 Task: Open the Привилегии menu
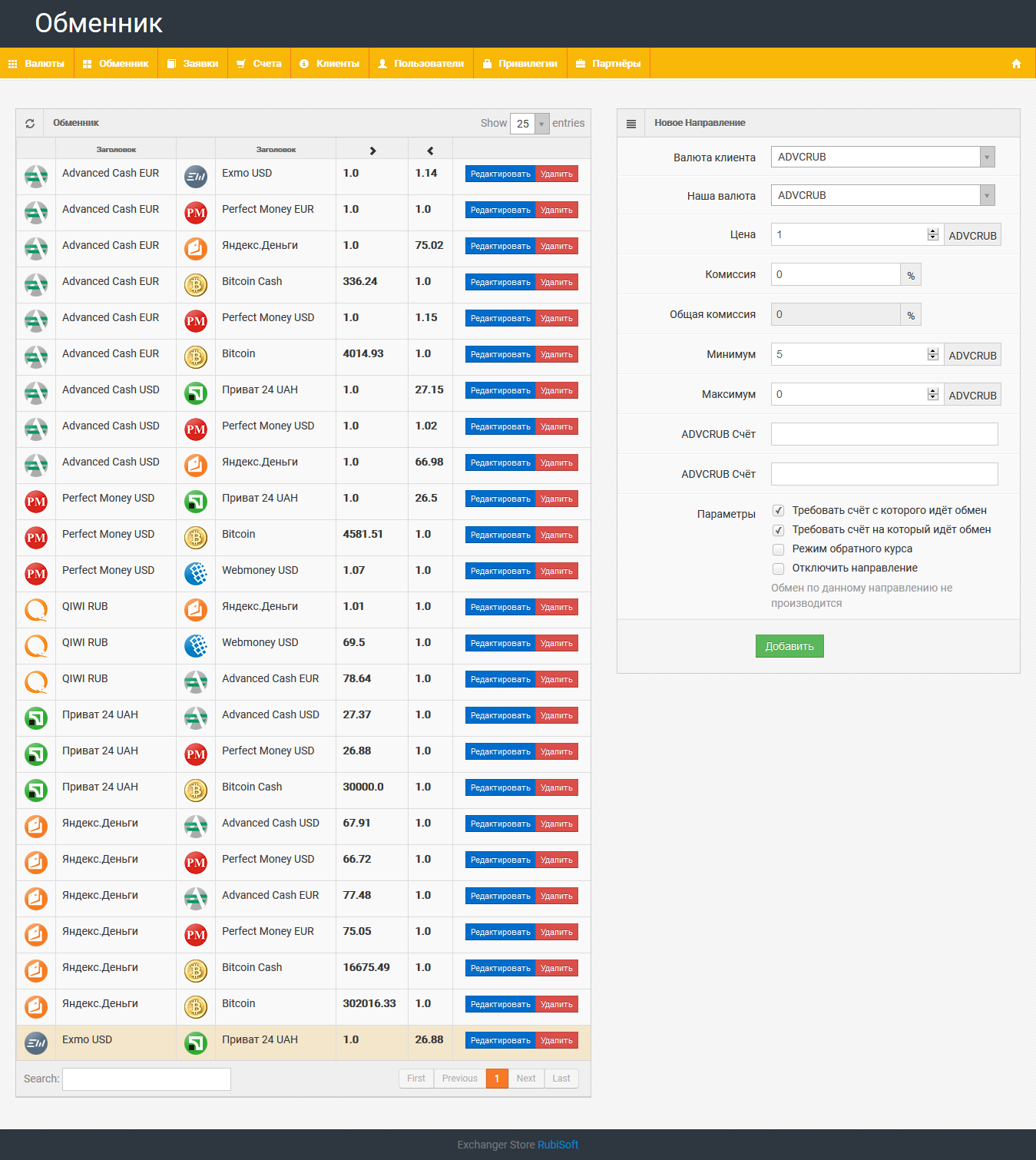click(521, 64)
